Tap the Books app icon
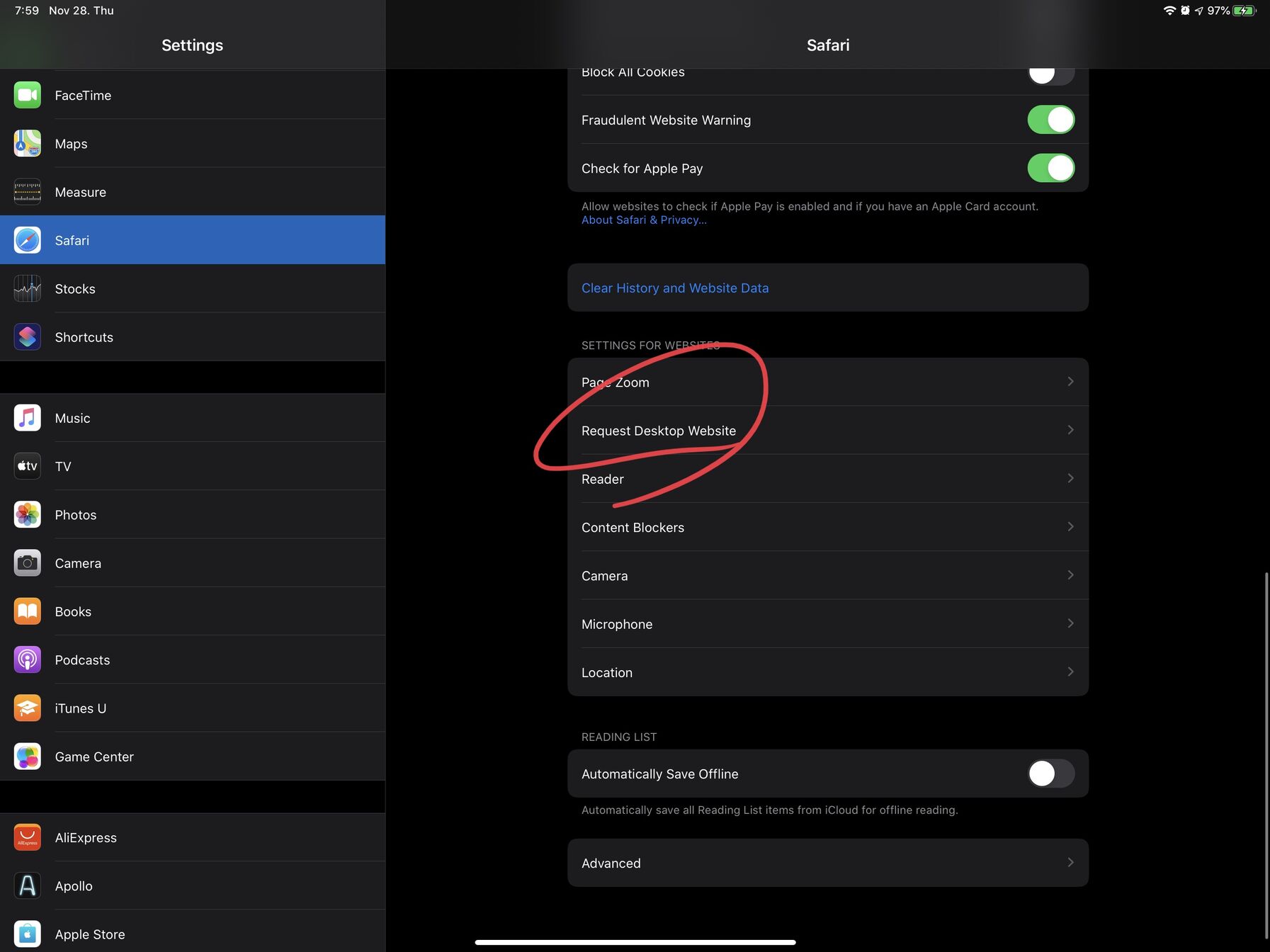The image size is (1270, 952). (x=28, y=611)
